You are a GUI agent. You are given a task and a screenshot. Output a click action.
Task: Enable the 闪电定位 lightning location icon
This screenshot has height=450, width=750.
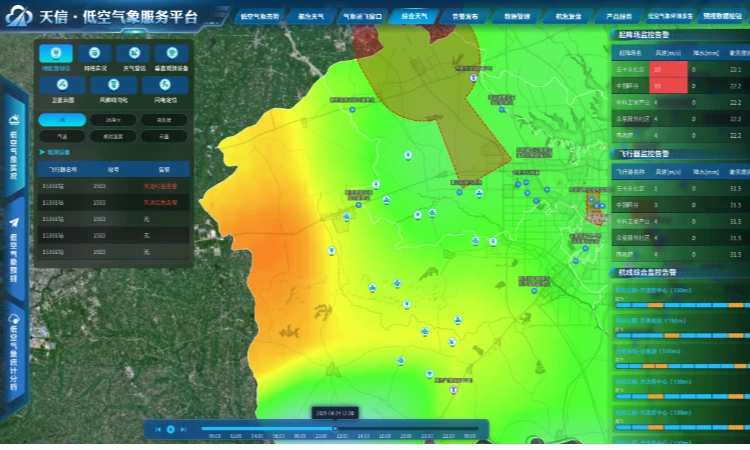coord(164,86)
